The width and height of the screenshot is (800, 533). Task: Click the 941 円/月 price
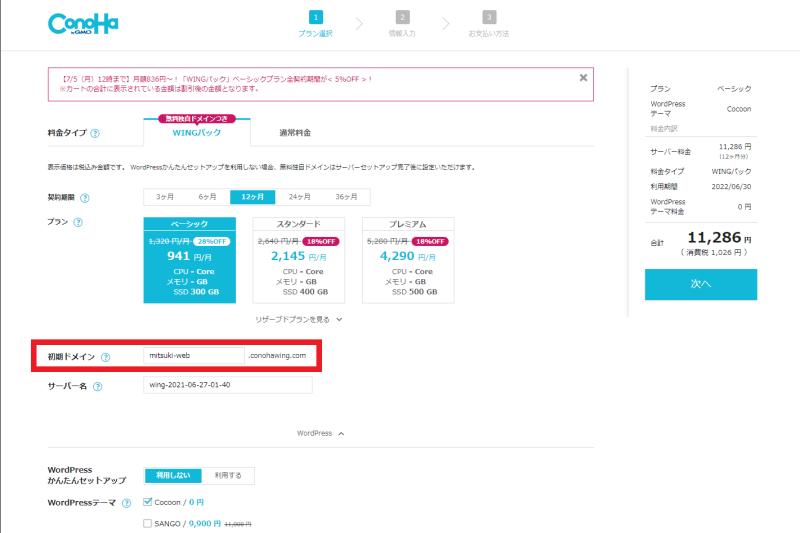[189, 256]
